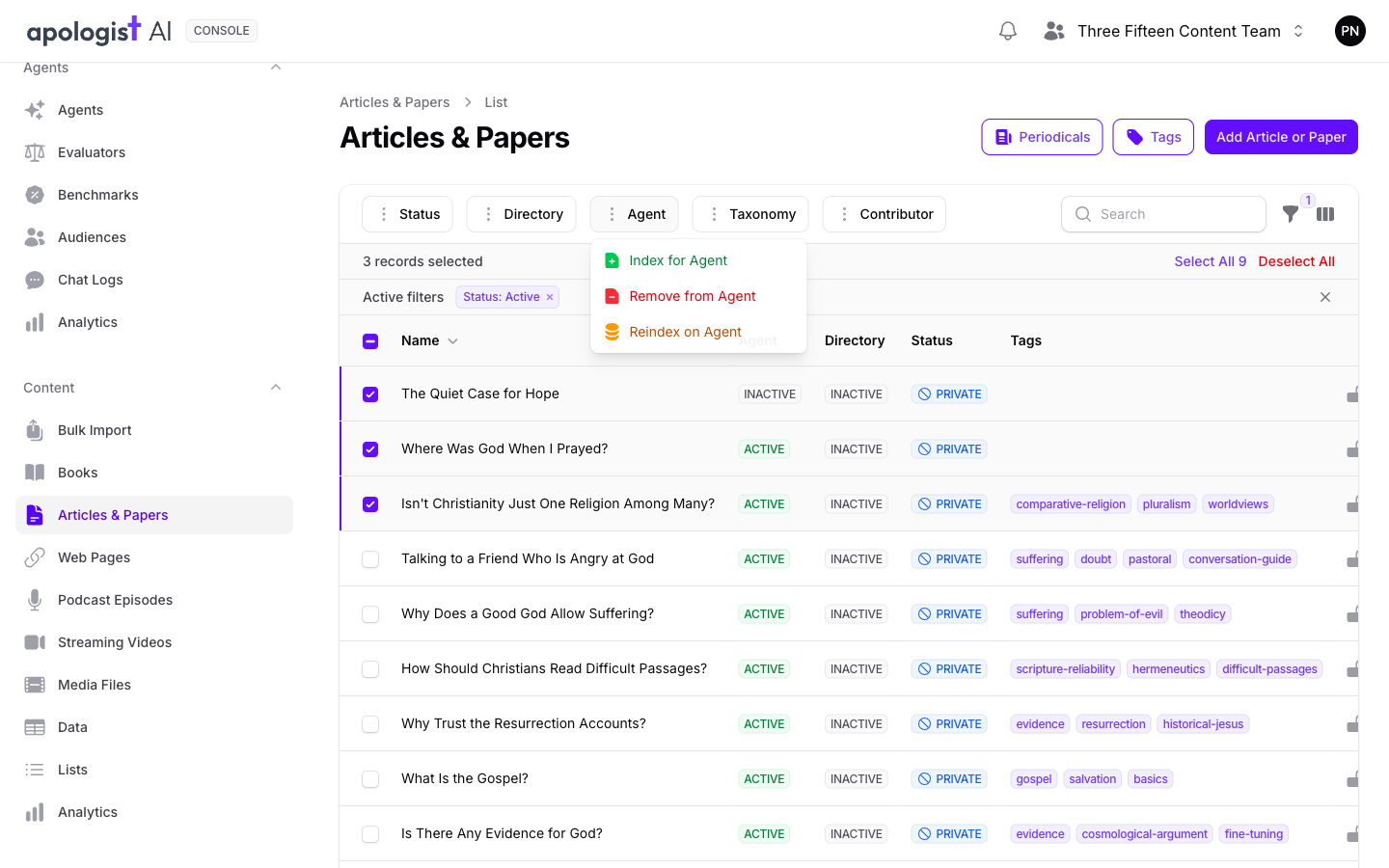The width and height of the screenshot is (1389, 868).
Task: Click the hermeneutics tag
Action: click(x=1168, y=669)
